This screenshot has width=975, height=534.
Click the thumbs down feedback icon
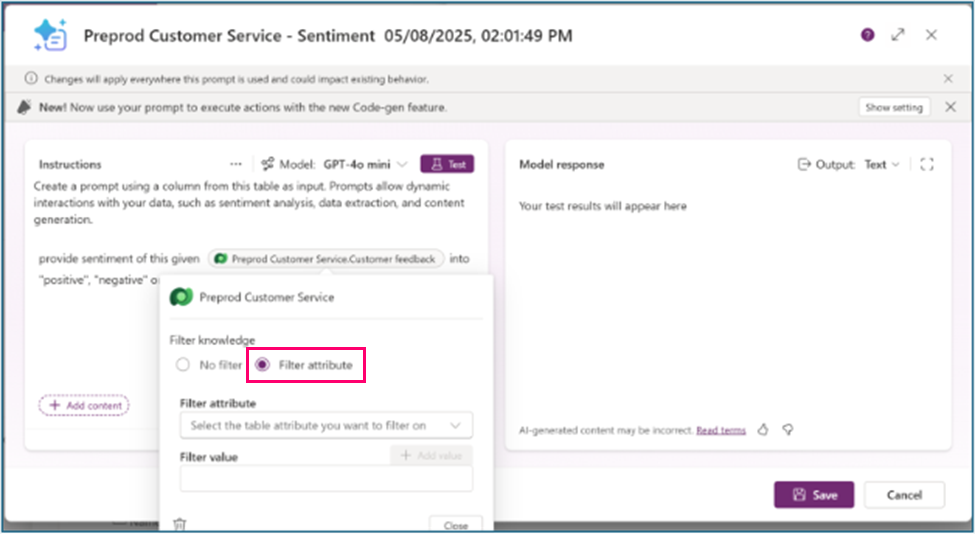pos(787,430)
